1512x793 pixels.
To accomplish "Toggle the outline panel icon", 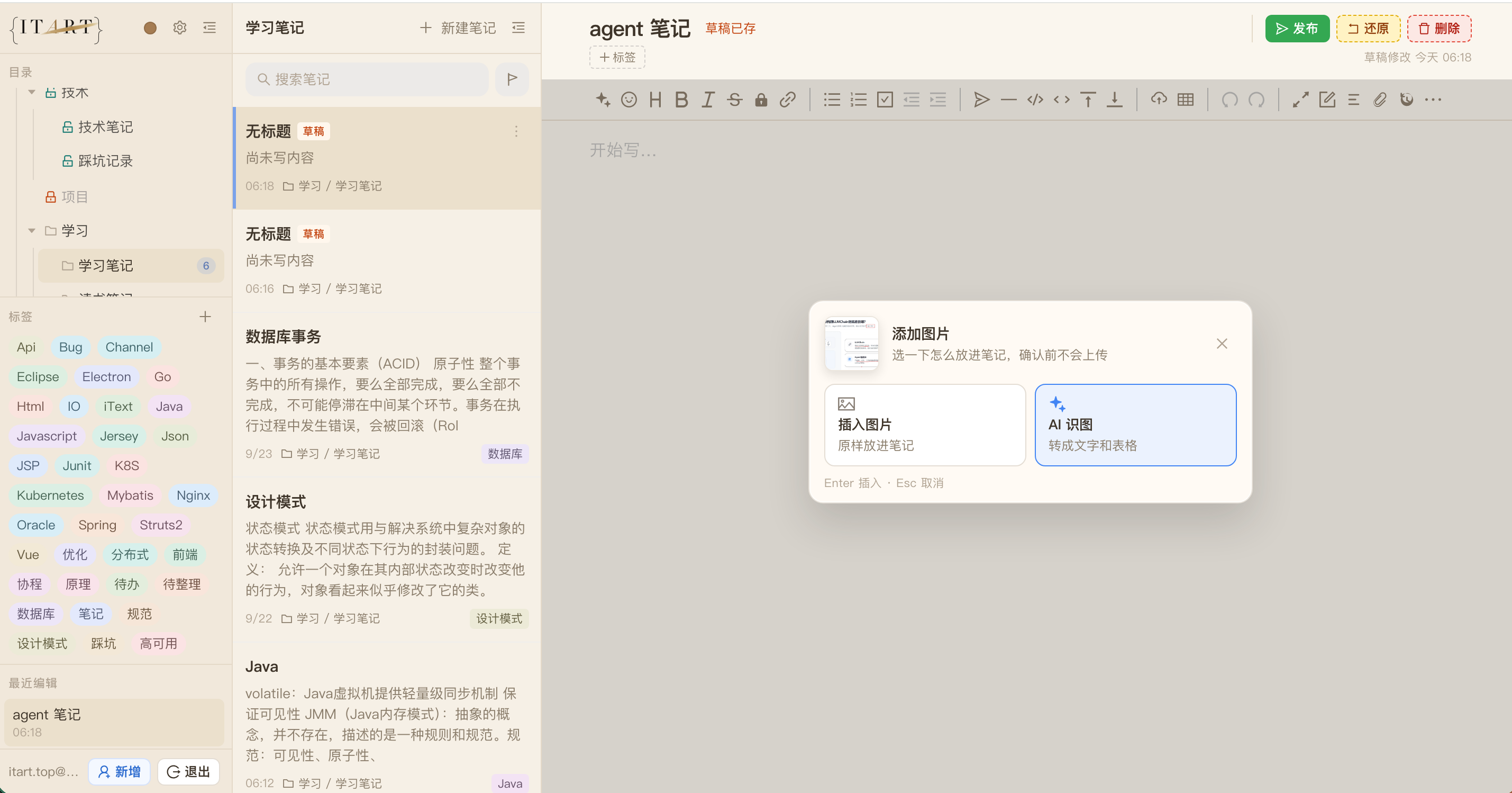I will click(1353, 100).
